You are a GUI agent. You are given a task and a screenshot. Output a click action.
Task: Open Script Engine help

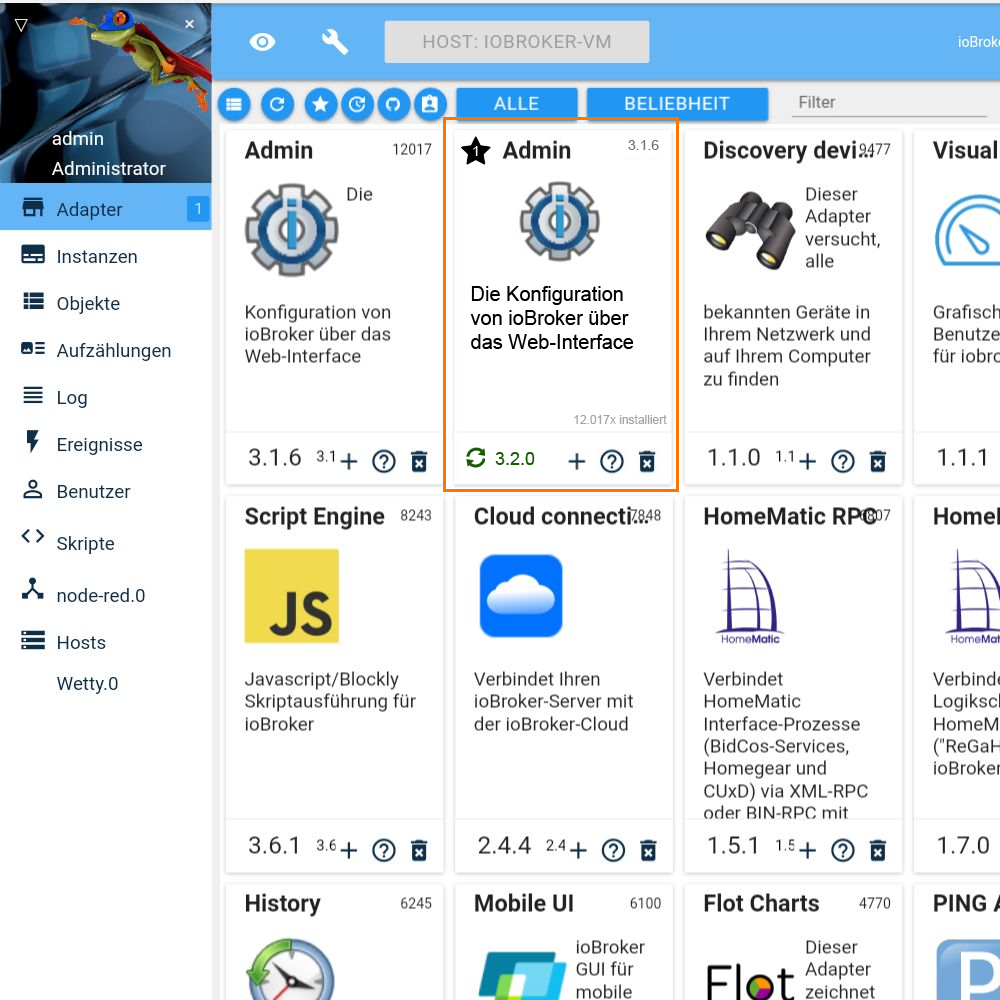[384, 850]
